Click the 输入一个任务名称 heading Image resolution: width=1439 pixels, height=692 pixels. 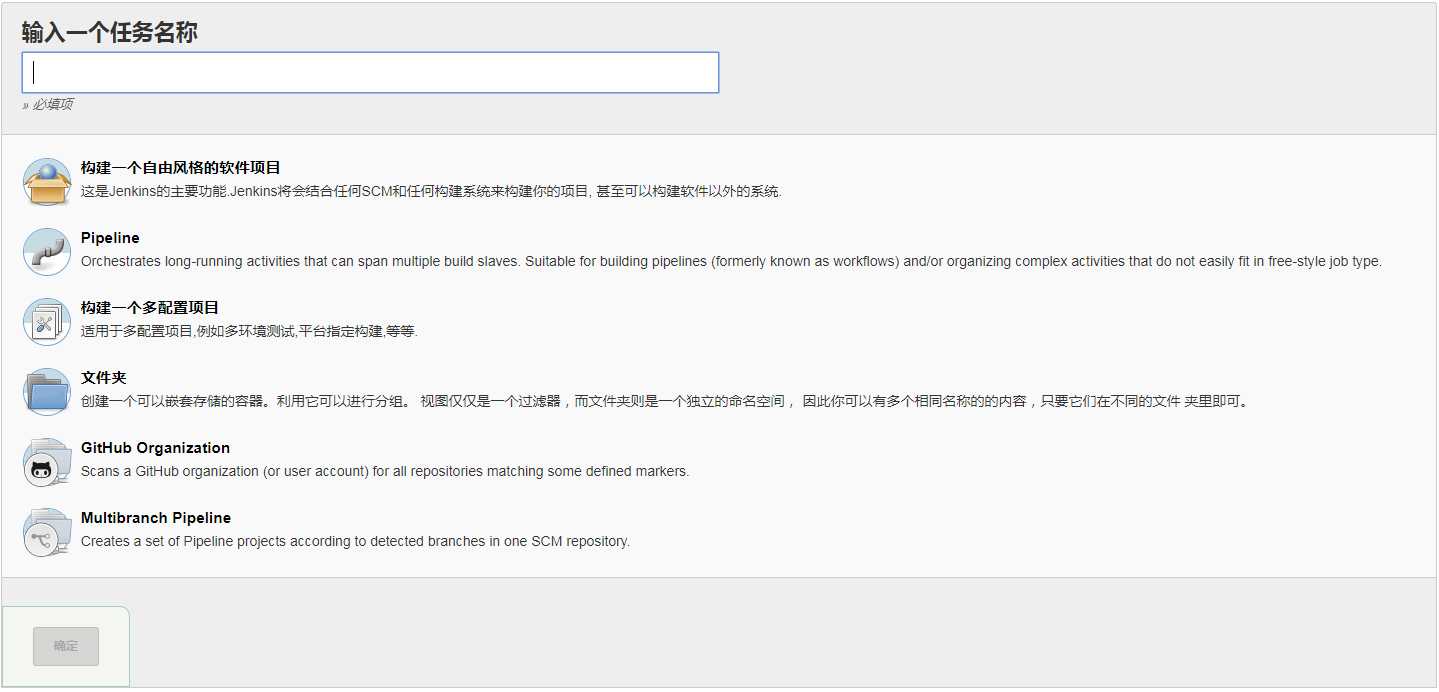(110, 32)
